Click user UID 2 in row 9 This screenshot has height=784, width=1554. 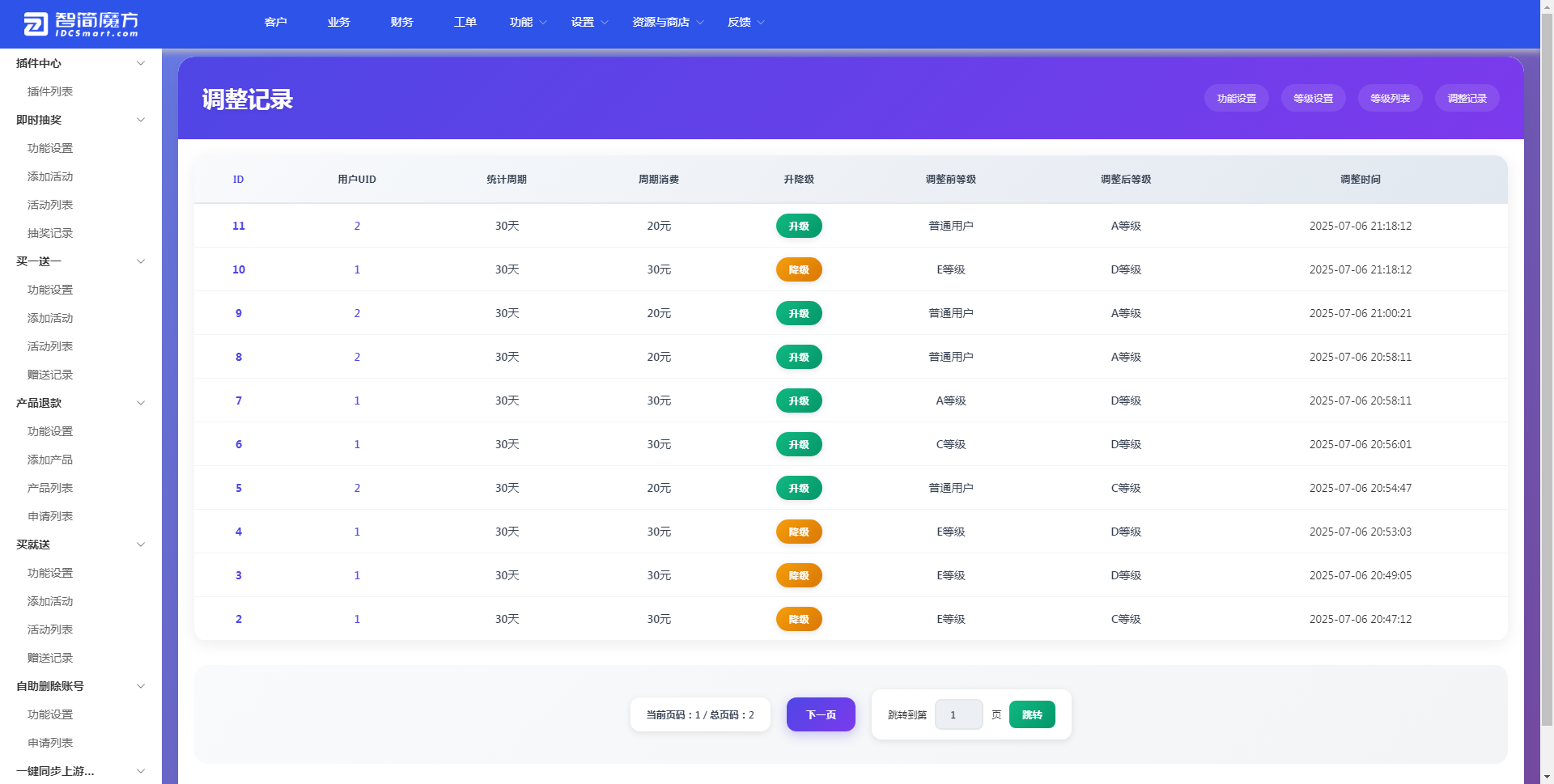(x=357, y=313)
